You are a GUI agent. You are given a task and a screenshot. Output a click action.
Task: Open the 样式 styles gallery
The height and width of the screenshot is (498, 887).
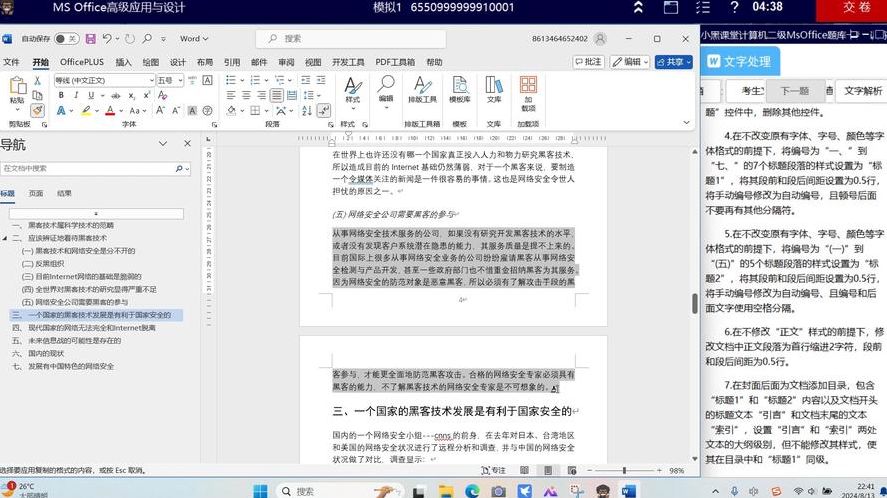(352, 91)
